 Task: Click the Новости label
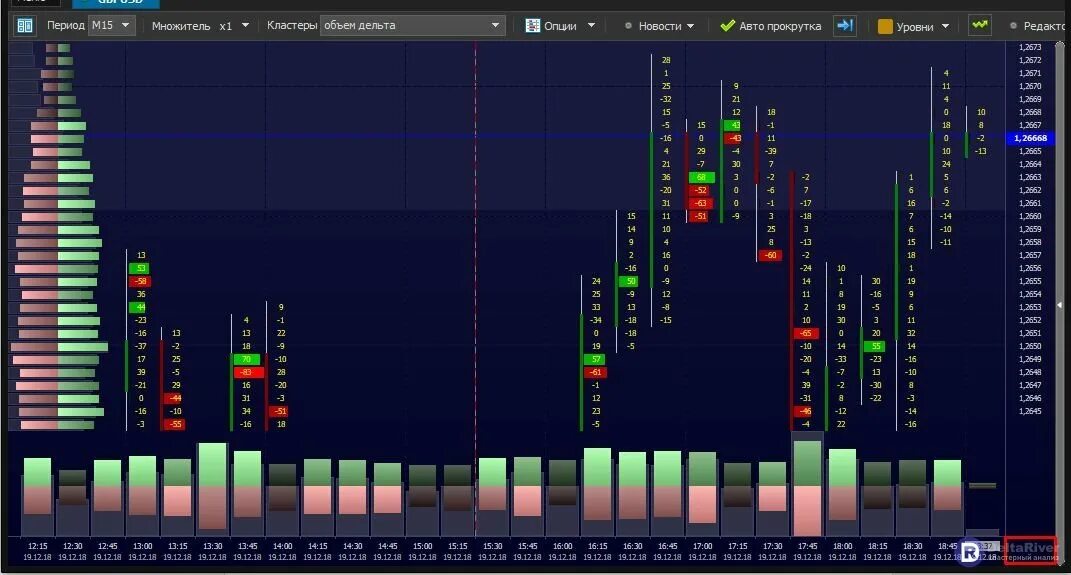coord(660,26)
